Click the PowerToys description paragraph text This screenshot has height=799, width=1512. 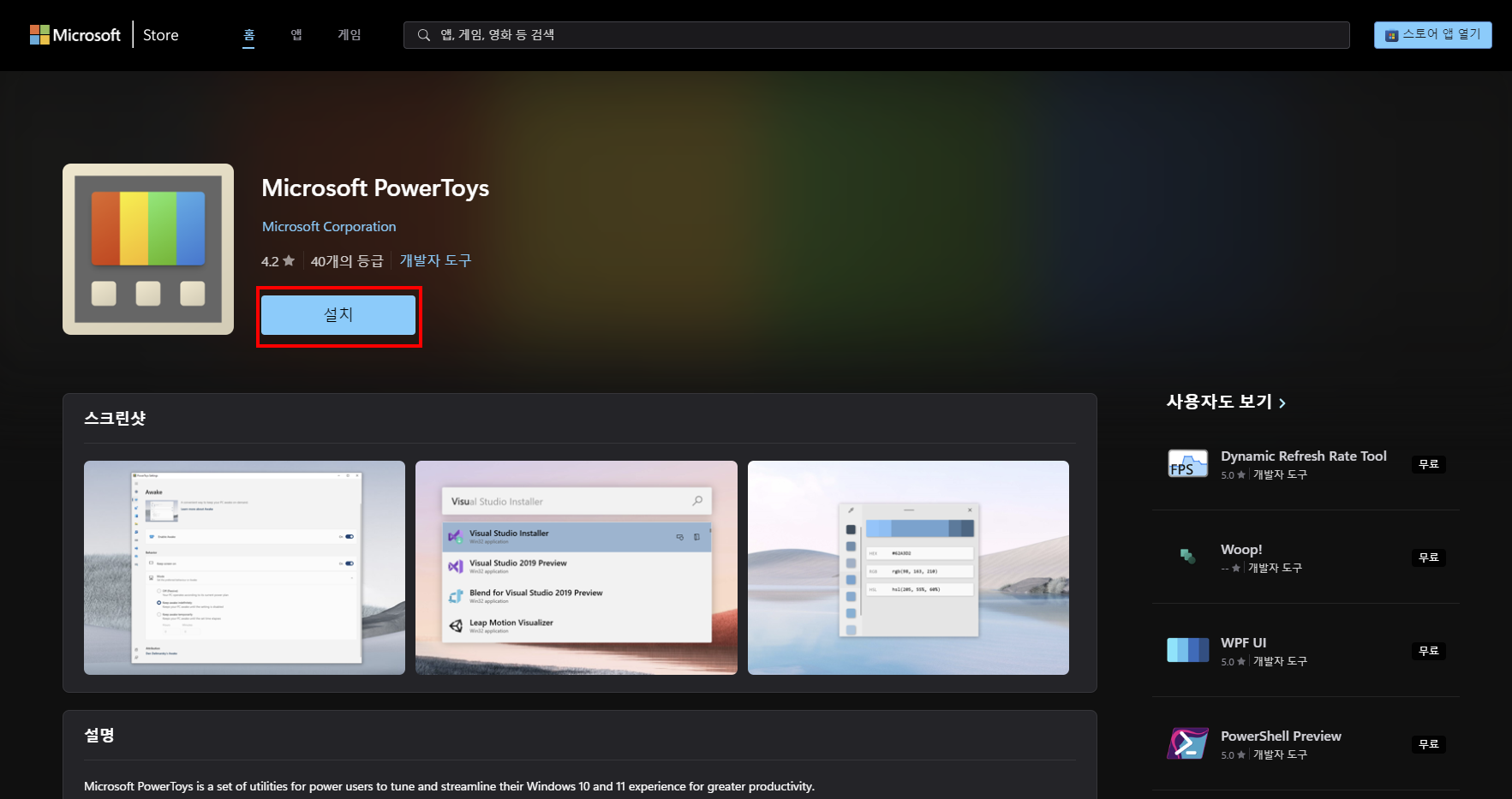449,786
